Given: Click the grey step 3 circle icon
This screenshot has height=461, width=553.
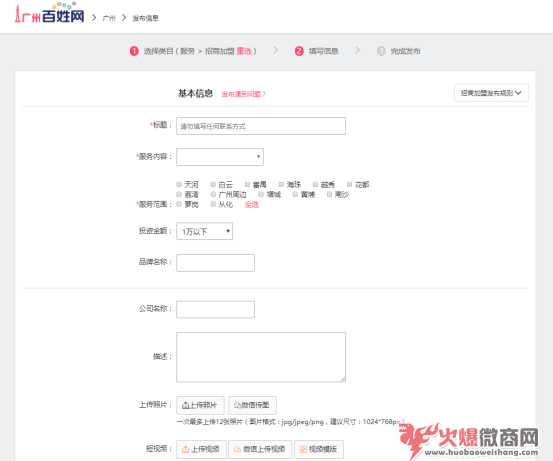Looking at the screenshot, I should click(381, 51).
